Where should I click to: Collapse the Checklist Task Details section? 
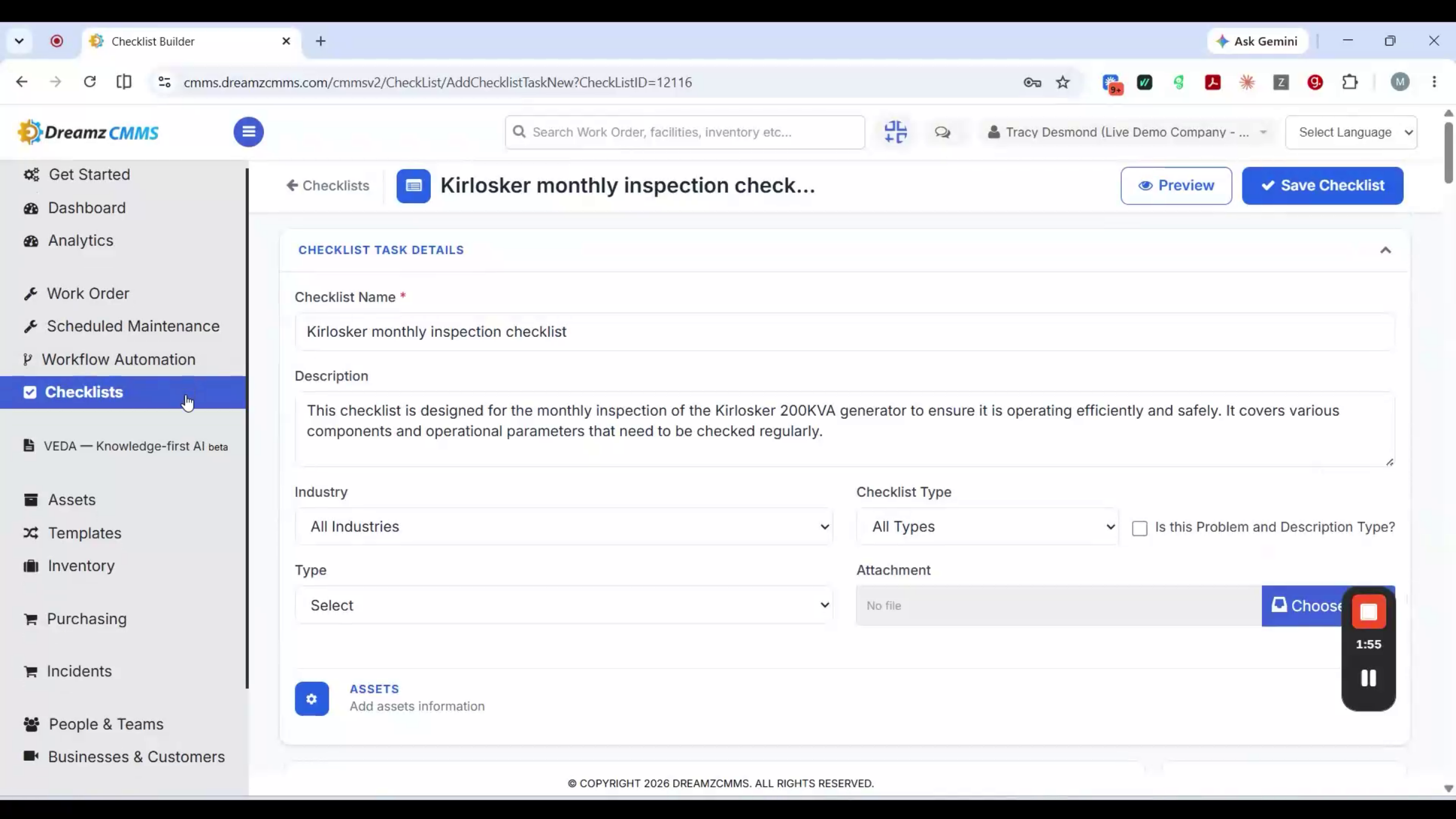(x=1386, y=251)
